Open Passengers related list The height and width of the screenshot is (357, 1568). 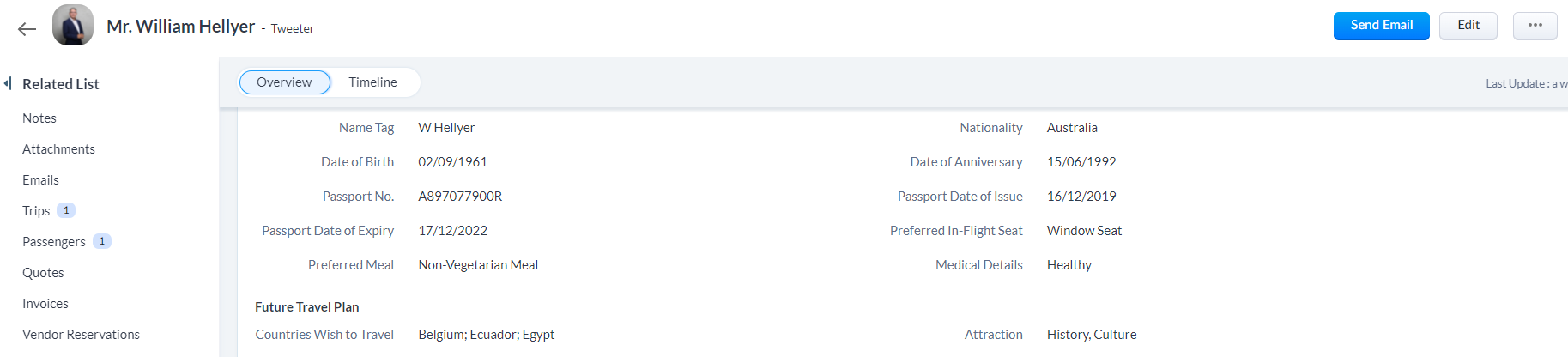[x=54, y=242]
